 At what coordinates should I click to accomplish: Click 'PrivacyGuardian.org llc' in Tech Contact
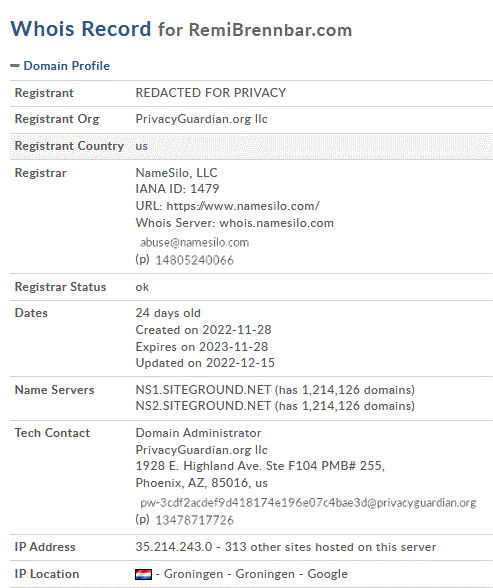(x=202, y=450)
